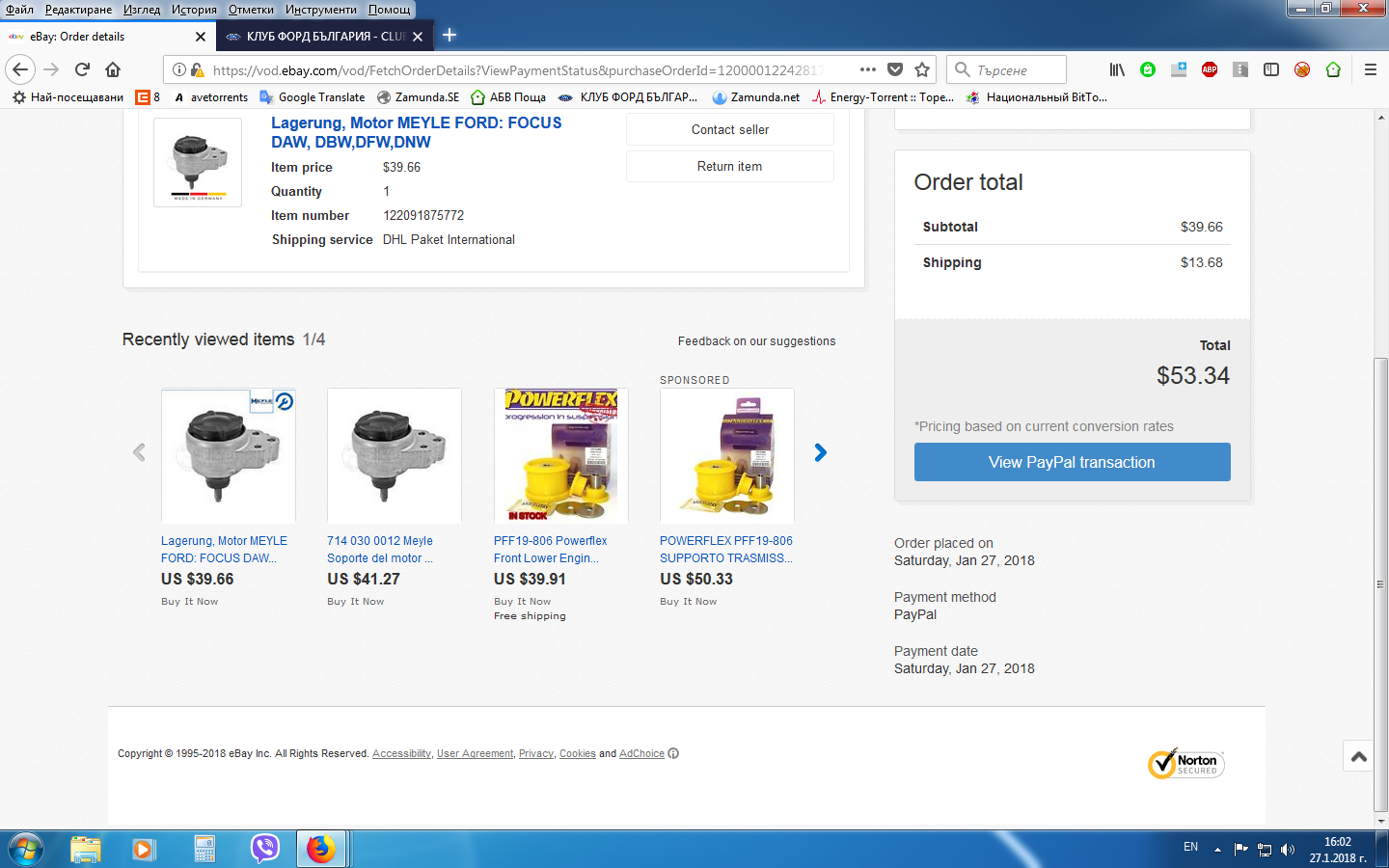
Task: Open PFF19-806 Powerflex Front Lower listing
Action: click(551, 550)
